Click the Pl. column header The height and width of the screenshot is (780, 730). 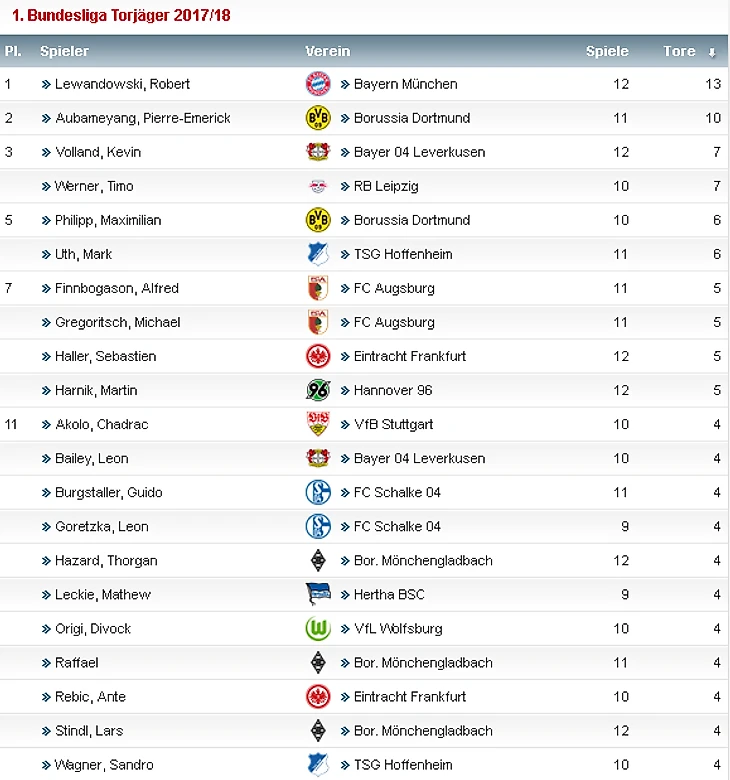coord(13,51)
